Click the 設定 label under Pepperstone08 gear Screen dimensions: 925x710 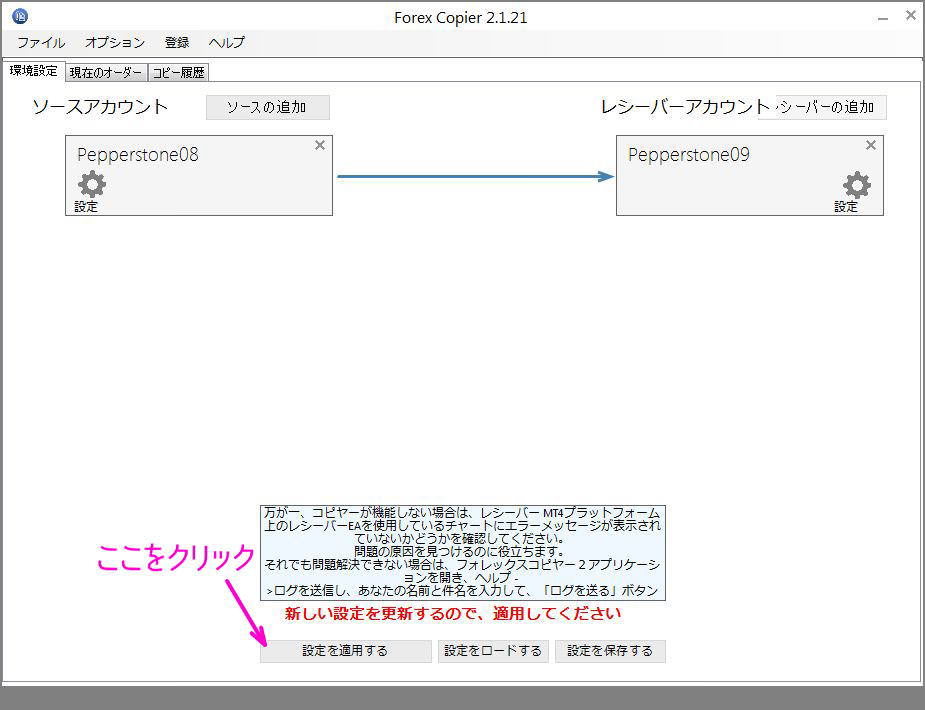click(87, 206)
